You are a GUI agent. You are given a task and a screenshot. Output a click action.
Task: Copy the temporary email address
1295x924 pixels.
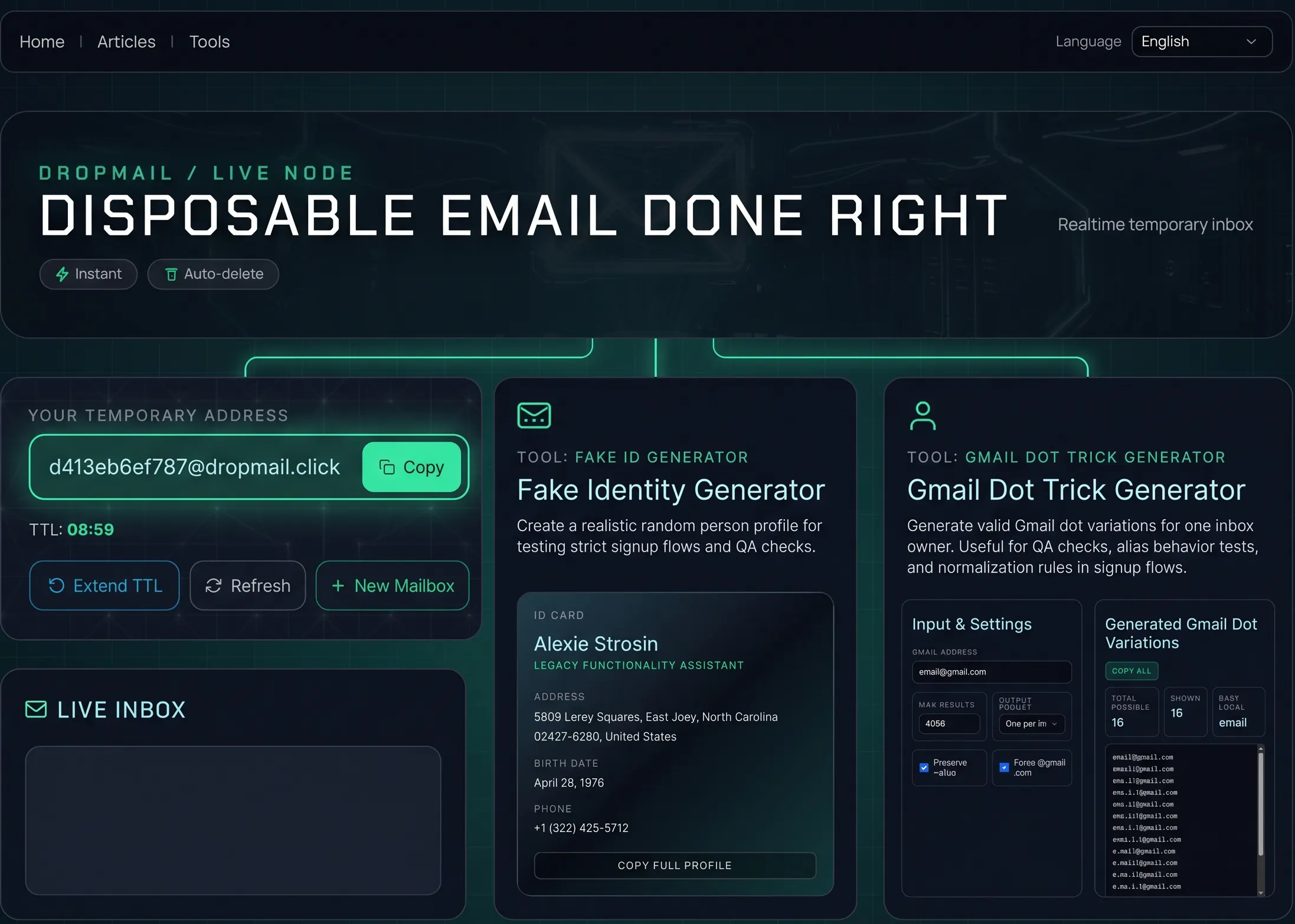[411, 467]
